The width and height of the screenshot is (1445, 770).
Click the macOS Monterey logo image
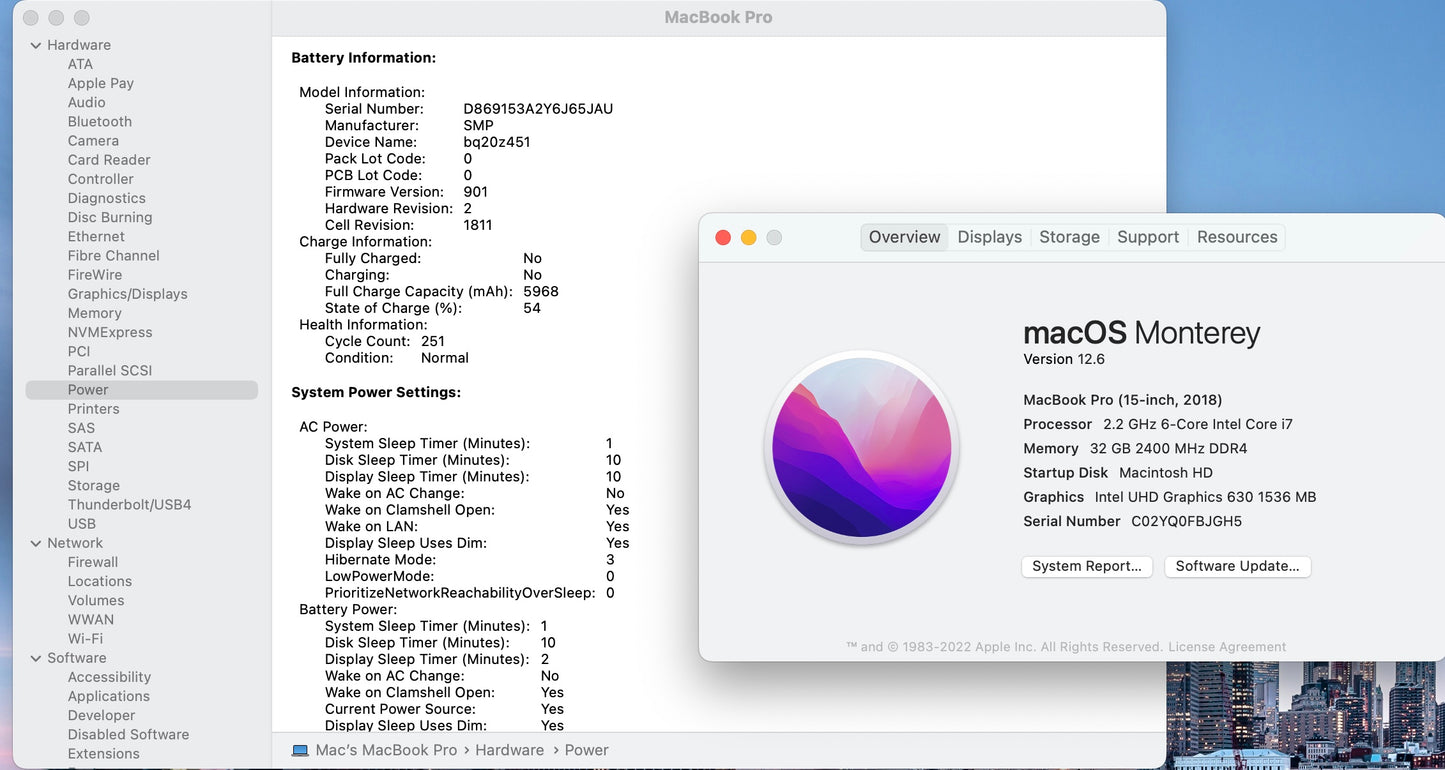click(861, 447)
